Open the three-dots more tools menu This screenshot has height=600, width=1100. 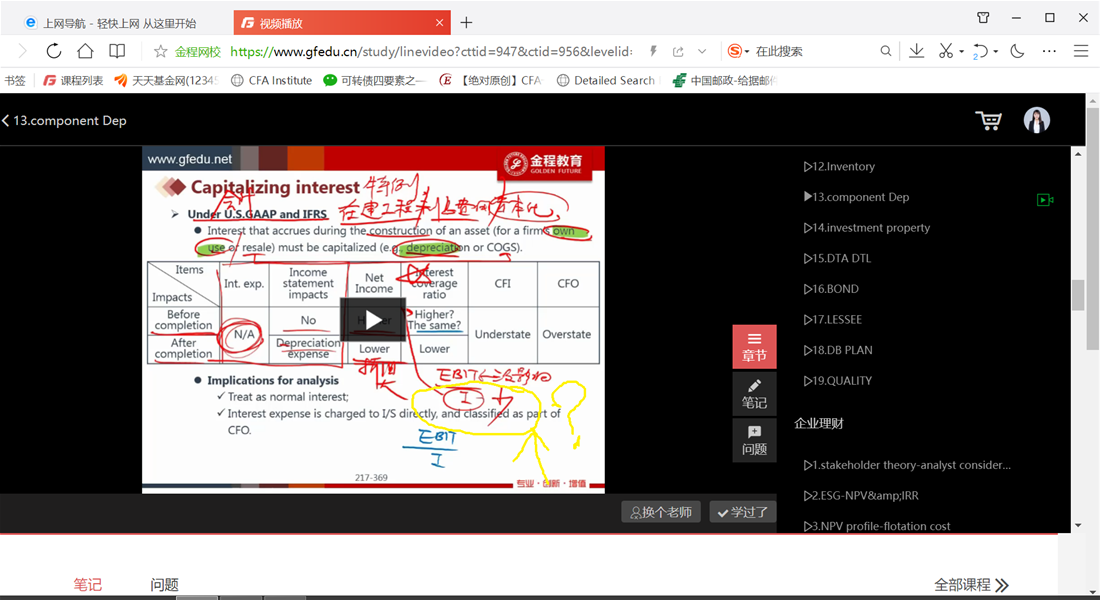(x=1049, y=51)
